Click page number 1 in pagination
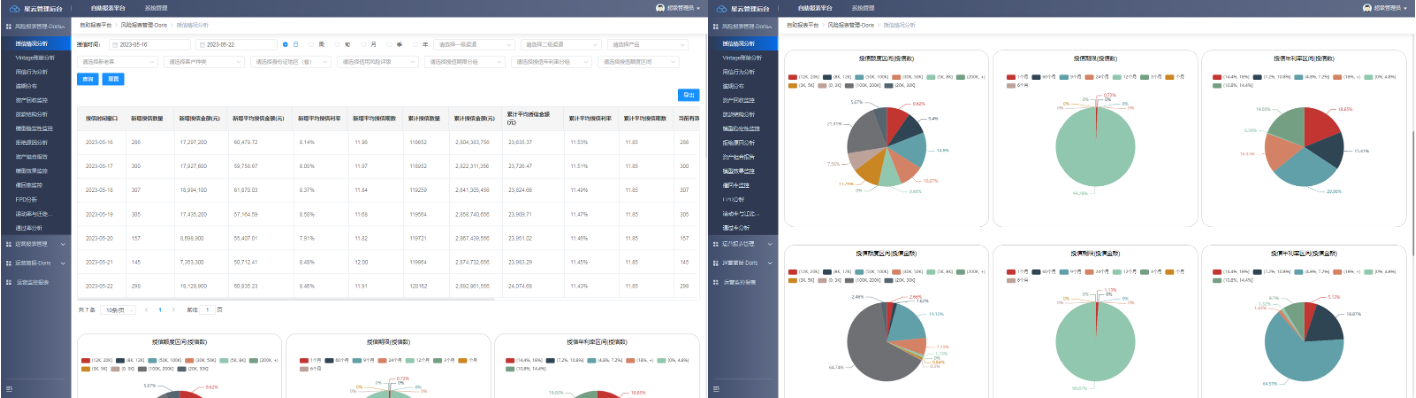Screen dimensions: 1416x398 [159, 310]
